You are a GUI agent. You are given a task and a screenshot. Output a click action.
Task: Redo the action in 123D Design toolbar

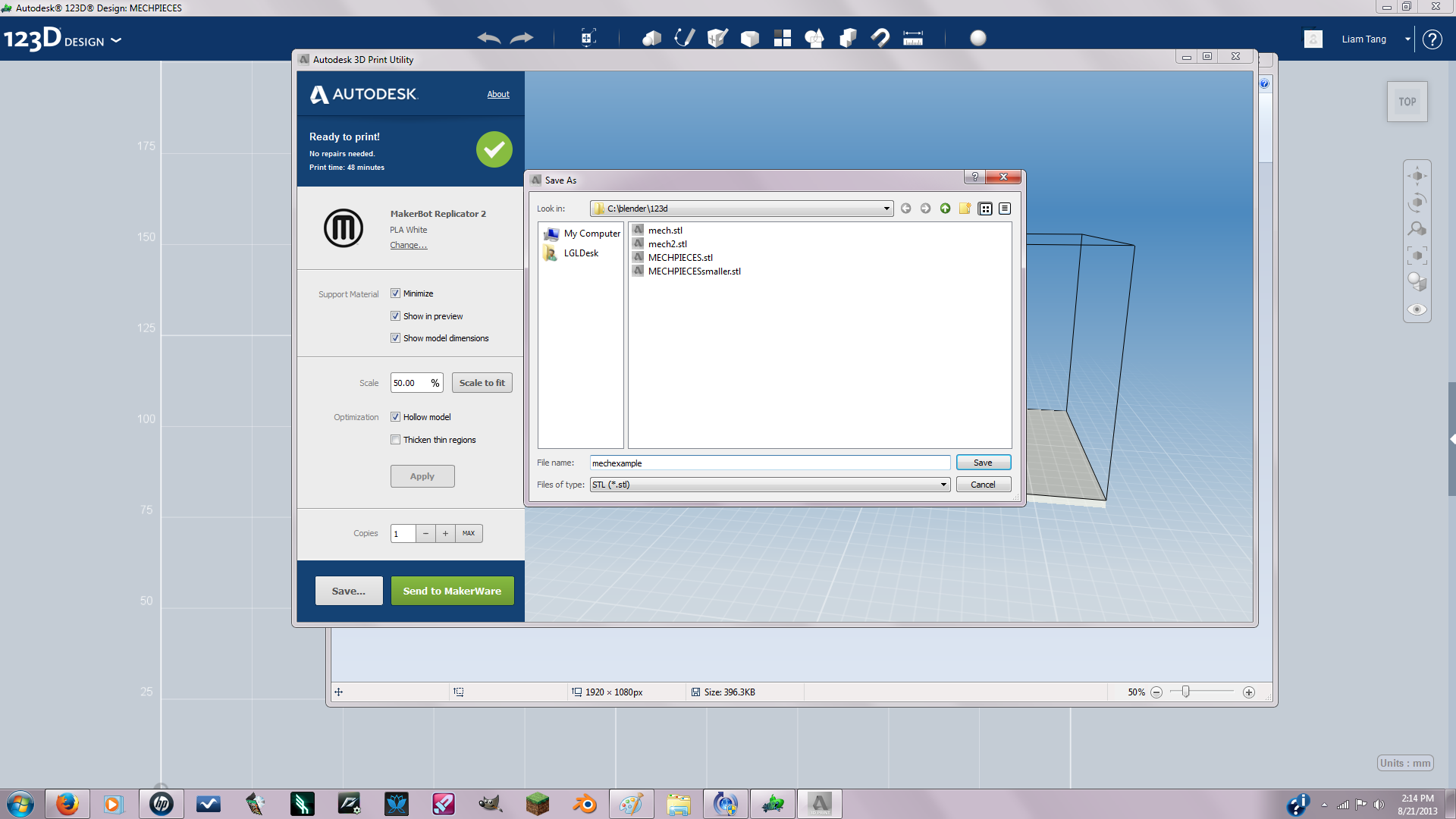[522, 38]
